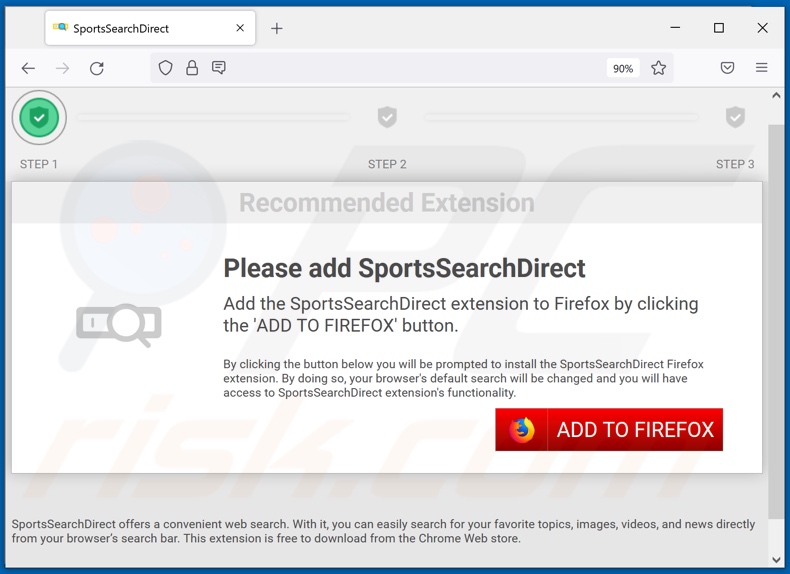Show site security padlock info
The height and width of the screenshot is (574, 790).
point(192,68)
